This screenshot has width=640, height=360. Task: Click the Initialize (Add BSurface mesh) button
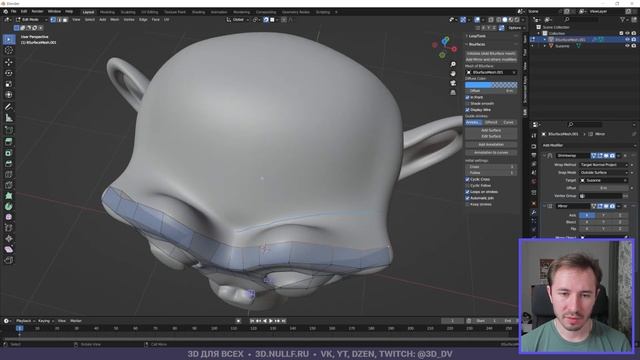click(x=491, y=53)
